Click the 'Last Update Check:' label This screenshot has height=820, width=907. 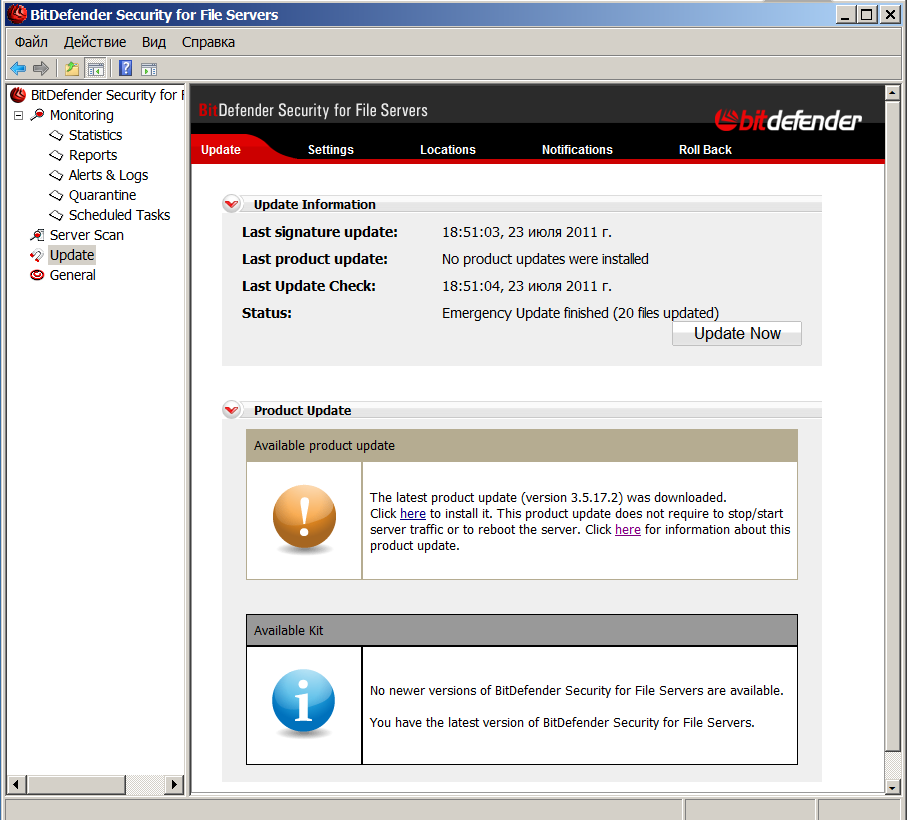coord(309,286)
